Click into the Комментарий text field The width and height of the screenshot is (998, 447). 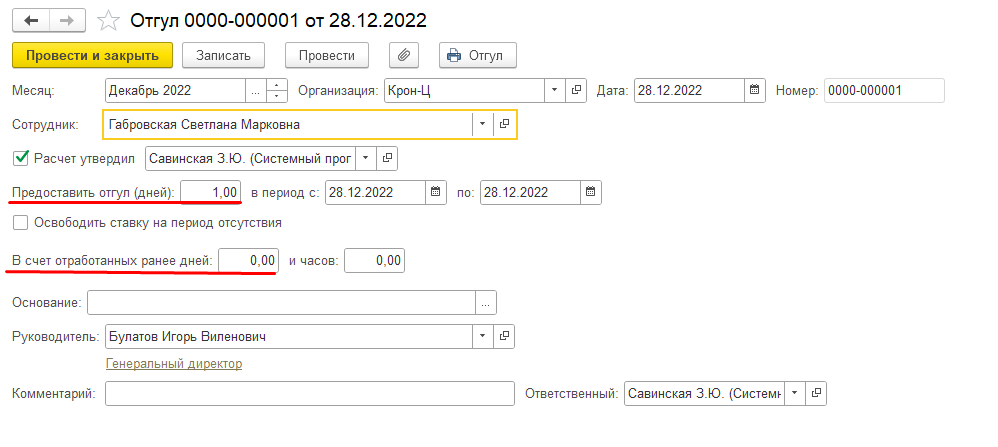click(309, 394)
